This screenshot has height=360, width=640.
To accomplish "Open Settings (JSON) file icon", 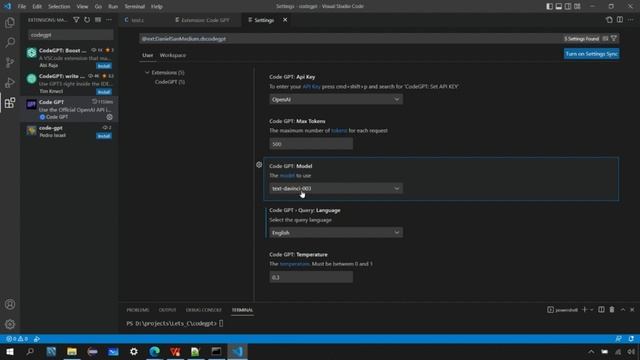I will pyautogui.click(x=609, y=20).
